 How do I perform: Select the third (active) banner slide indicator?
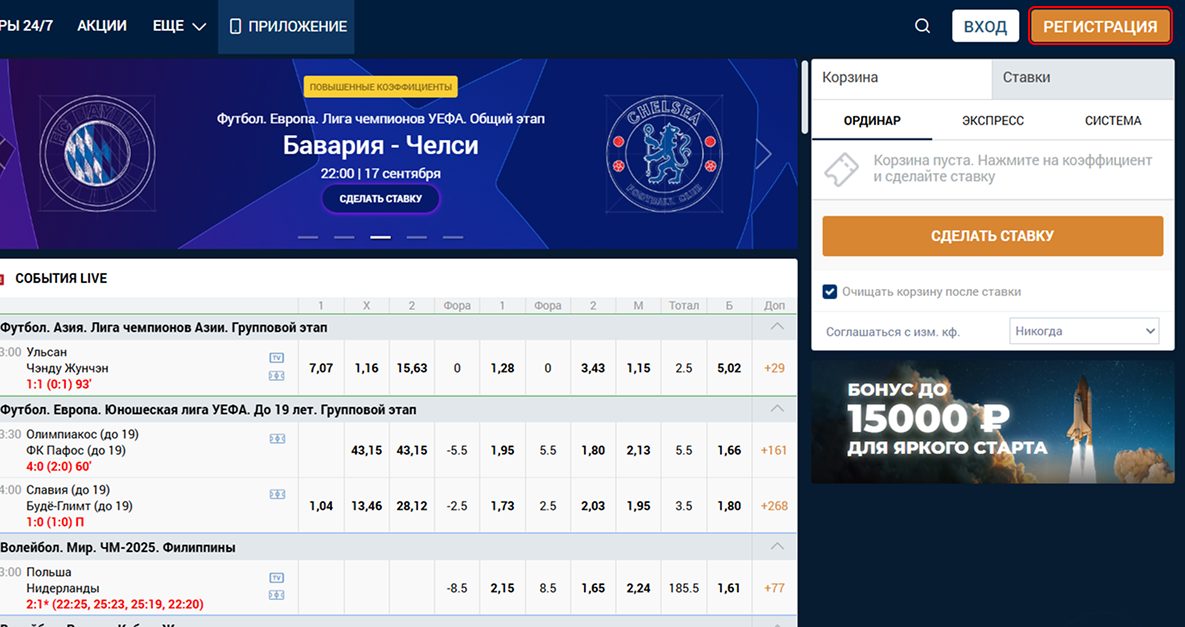click(x=380, y=238)
